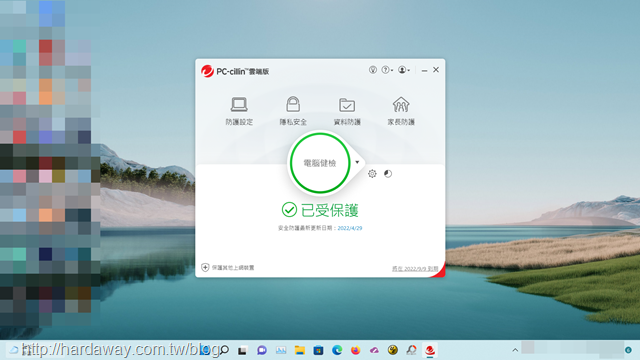Click the Trend Micro taskbar icon

(x=430, y=350)
